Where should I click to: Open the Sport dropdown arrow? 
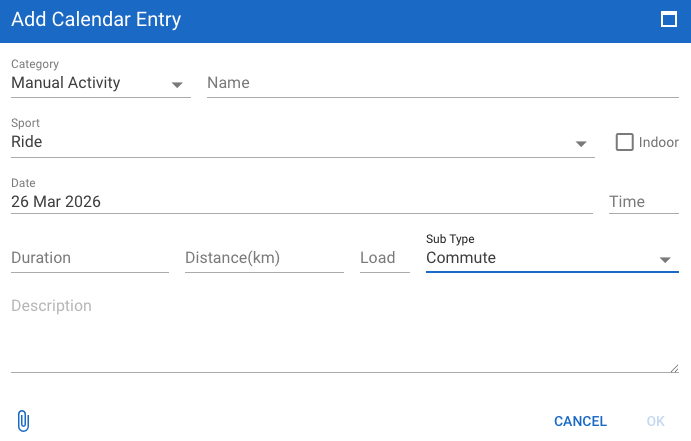pos(581,144)
